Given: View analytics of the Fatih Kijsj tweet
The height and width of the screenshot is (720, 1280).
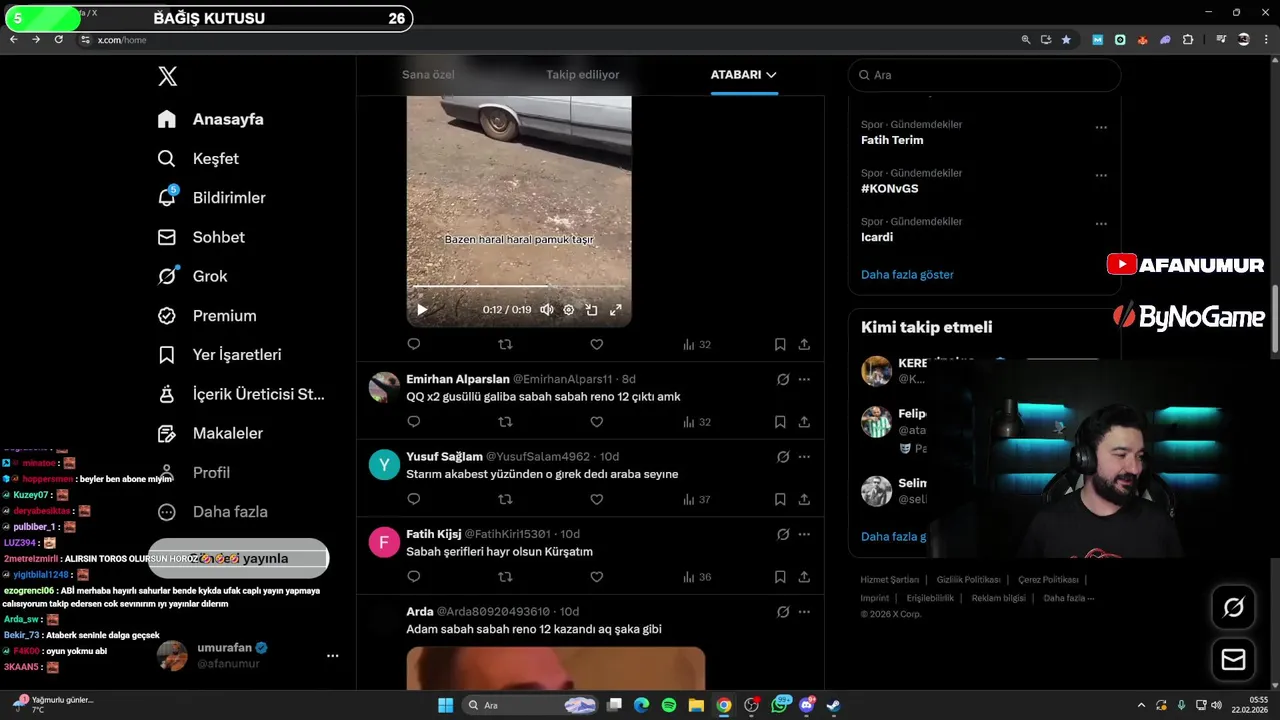Looking at the screenshot, I should coord(697,577).
